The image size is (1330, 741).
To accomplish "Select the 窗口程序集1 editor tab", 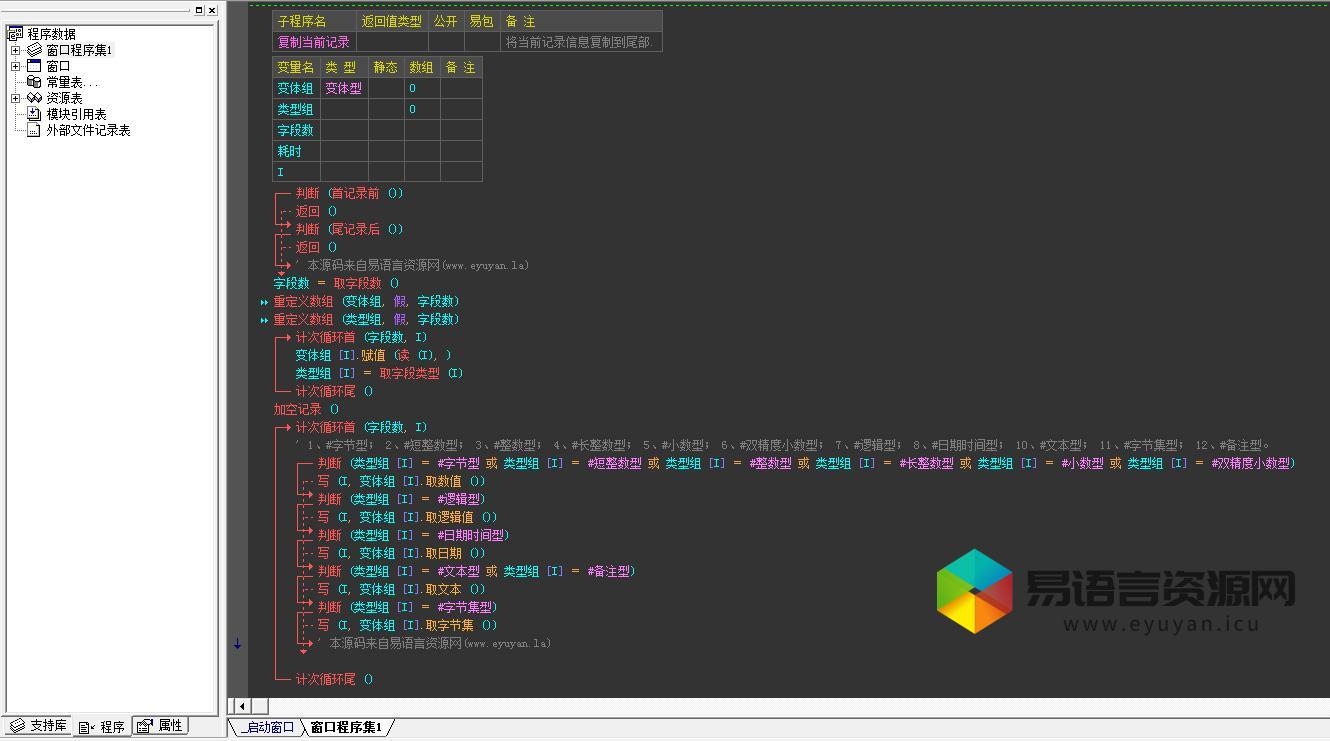I will [346, 727].
